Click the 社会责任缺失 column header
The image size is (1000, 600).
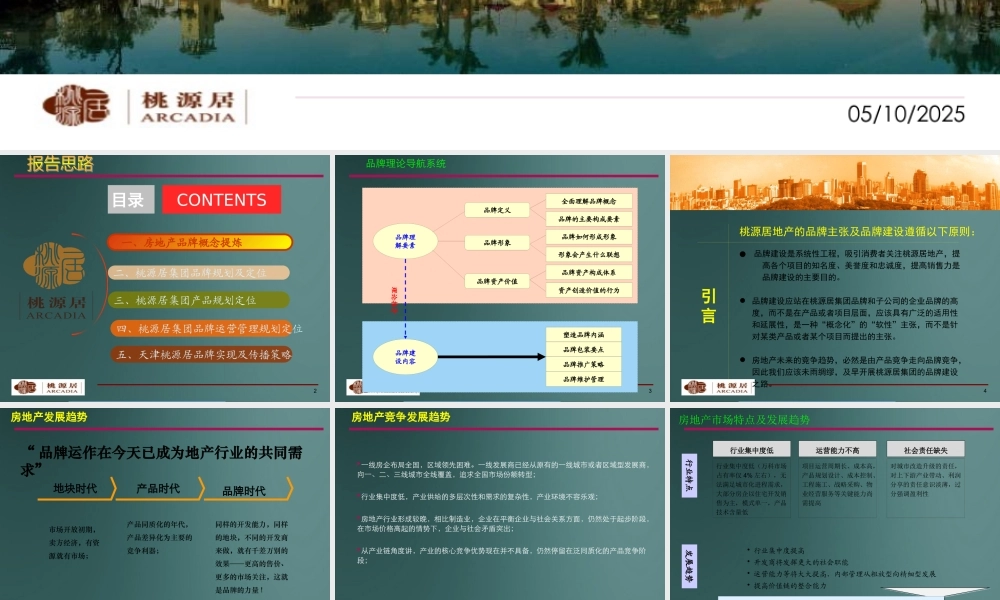[x=925, y=450]
